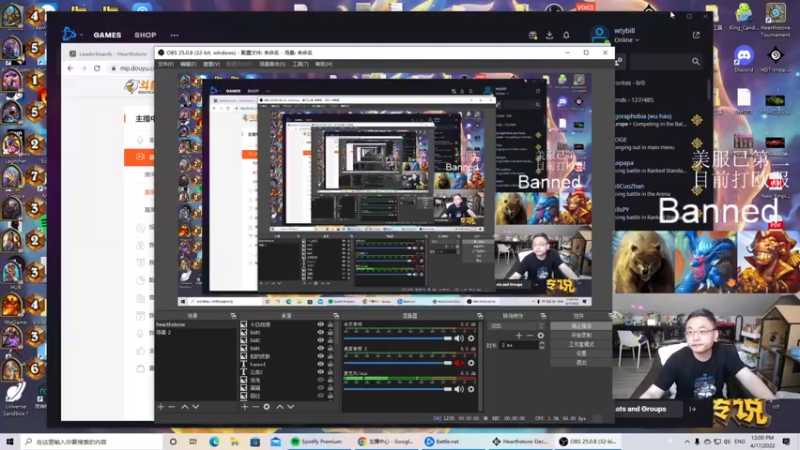The width and height of the screenshot is (800, 450).
Task: Adjust transition duration spinner arrows
Action: click(542, 345)
